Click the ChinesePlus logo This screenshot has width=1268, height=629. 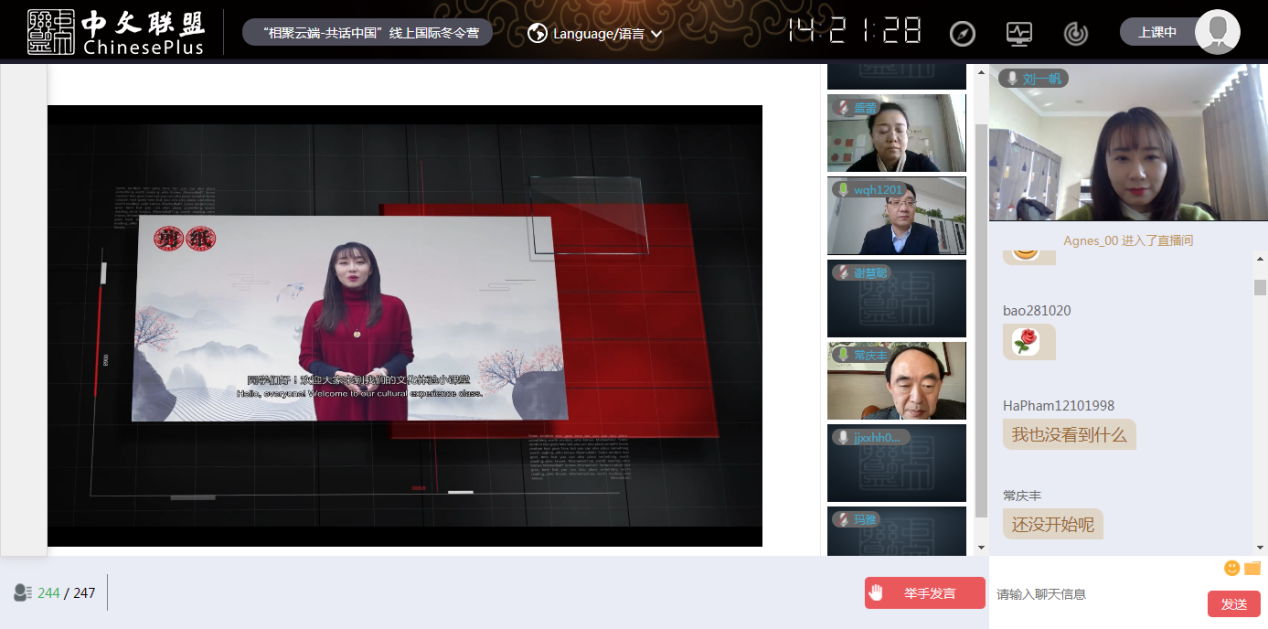point(116,32)
